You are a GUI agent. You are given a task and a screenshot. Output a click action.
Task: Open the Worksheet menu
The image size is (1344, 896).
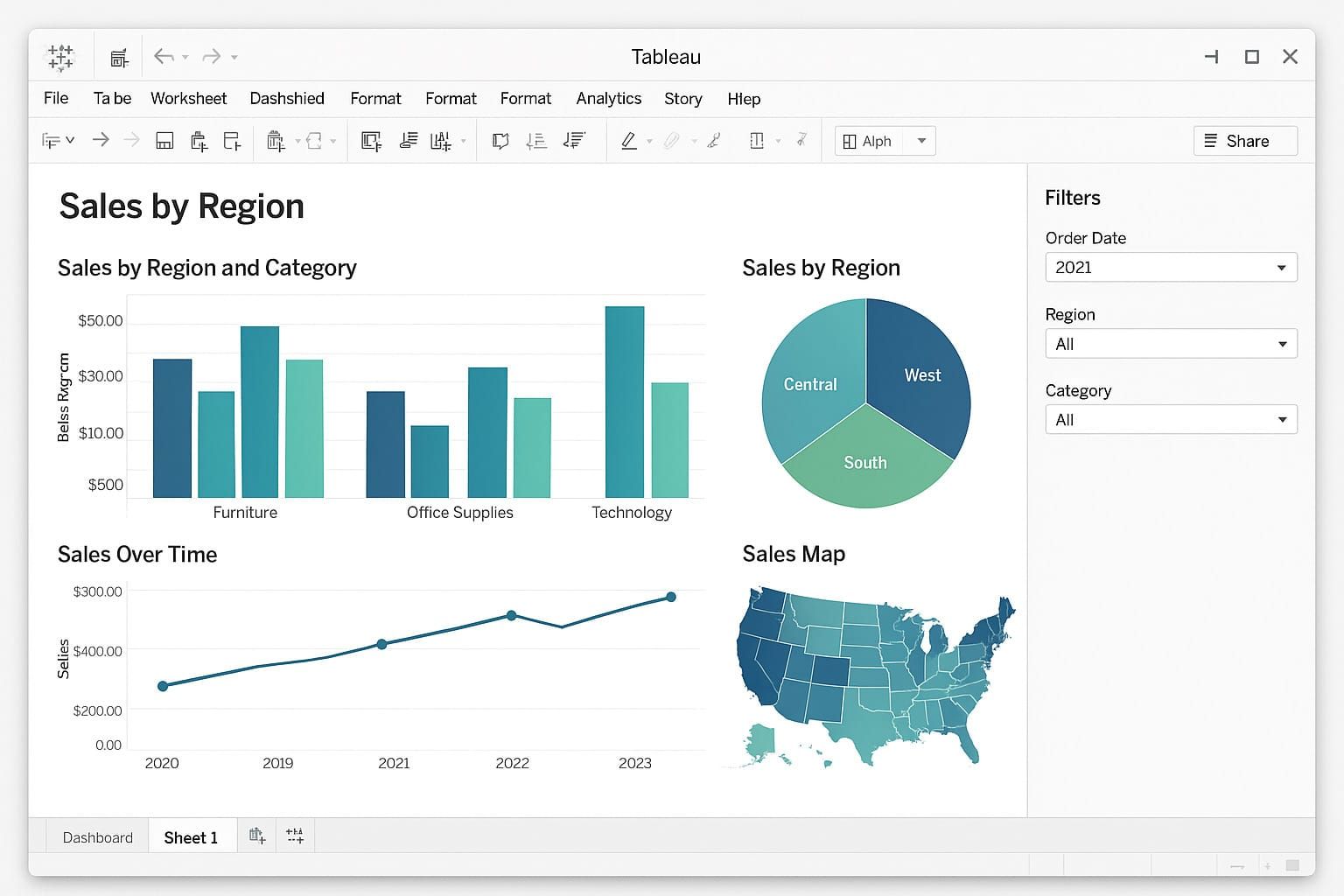point(188,99)
